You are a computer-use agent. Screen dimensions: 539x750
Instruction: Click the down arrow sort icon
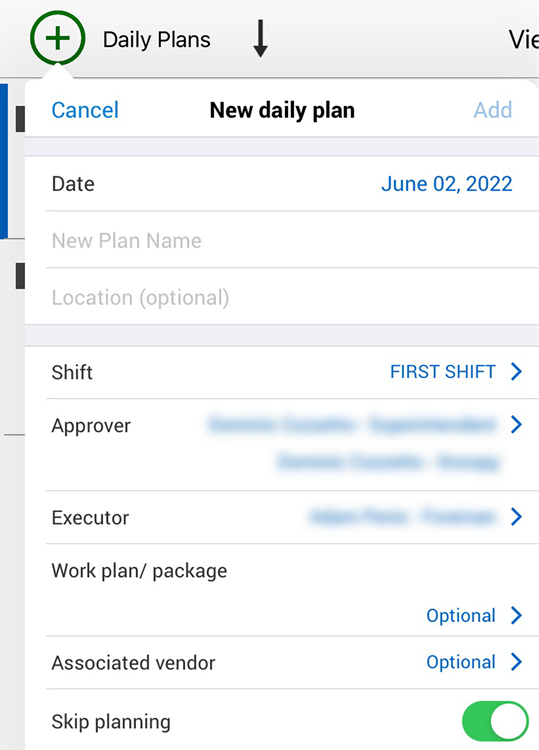point(260,38)
